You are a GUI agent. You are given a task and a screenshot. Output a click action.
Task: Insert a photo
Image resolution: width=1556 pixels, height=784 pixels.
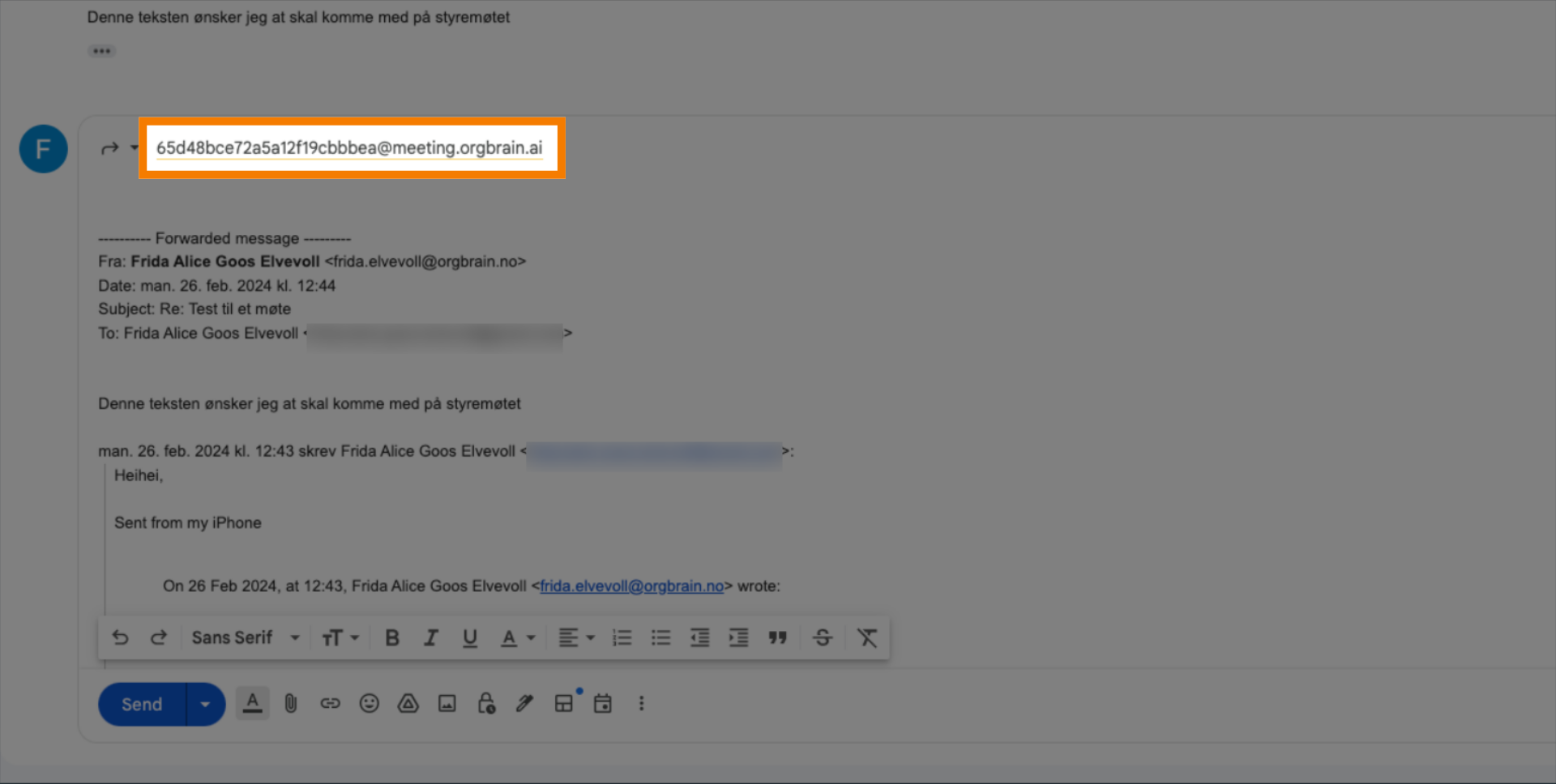point(447,704)
